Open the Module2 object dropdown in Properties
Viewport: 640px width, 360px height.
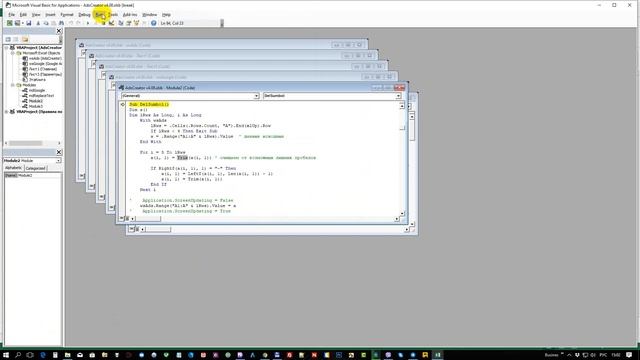click(x=58, y=161)
